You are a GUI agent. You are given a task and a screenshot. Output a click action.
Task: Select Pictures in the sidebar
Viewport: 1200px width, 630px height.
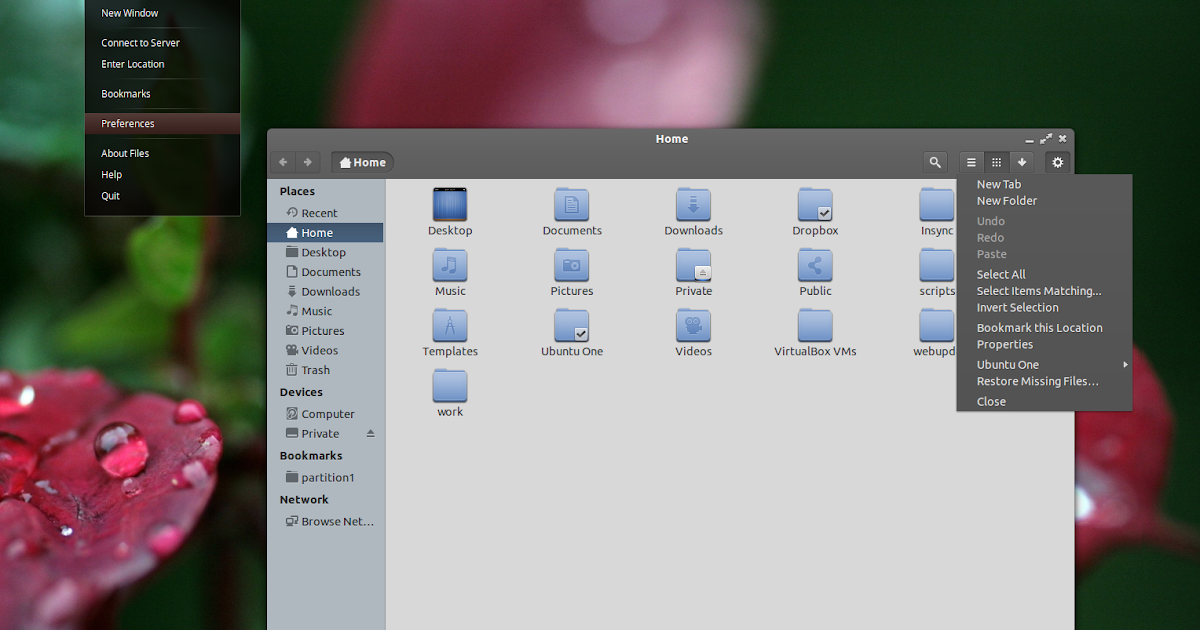[x=326, y=331]
